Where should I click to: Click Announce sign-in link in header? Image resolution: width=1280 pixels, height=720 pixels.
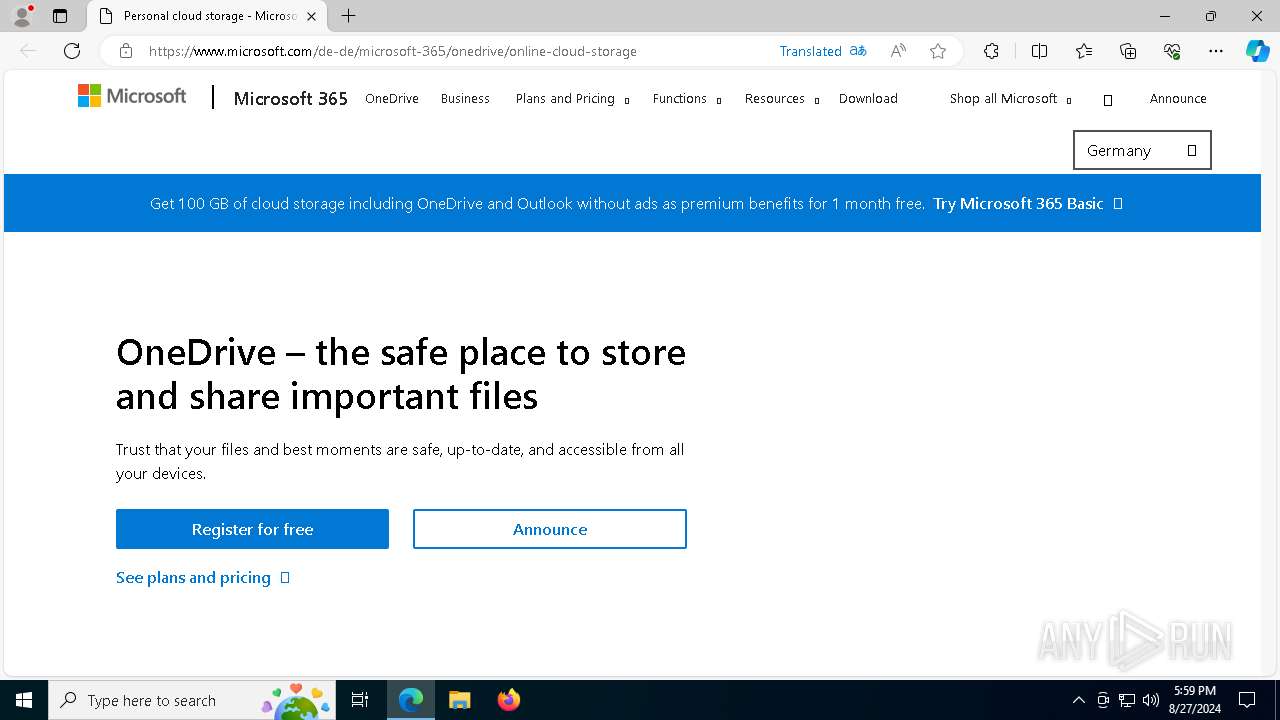[1178, 98]
